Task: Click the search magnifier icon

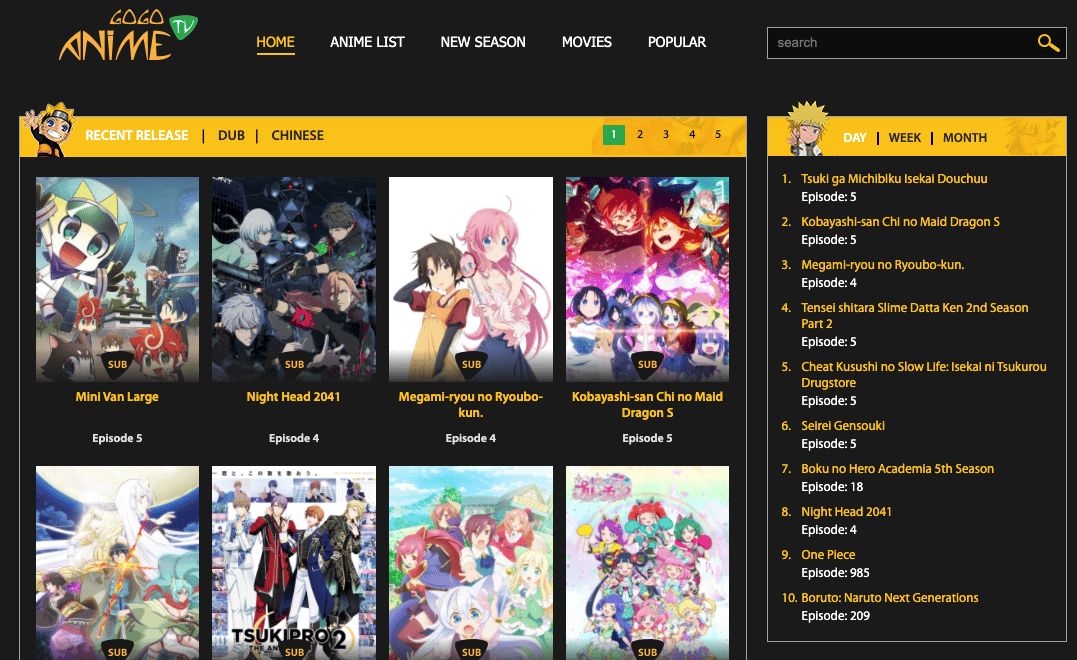Action: 1047,43
